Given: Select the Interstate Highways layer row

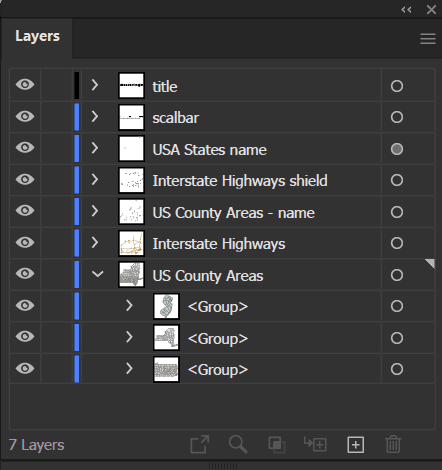Looking at the screenshot, I should (x=222, y=243).
